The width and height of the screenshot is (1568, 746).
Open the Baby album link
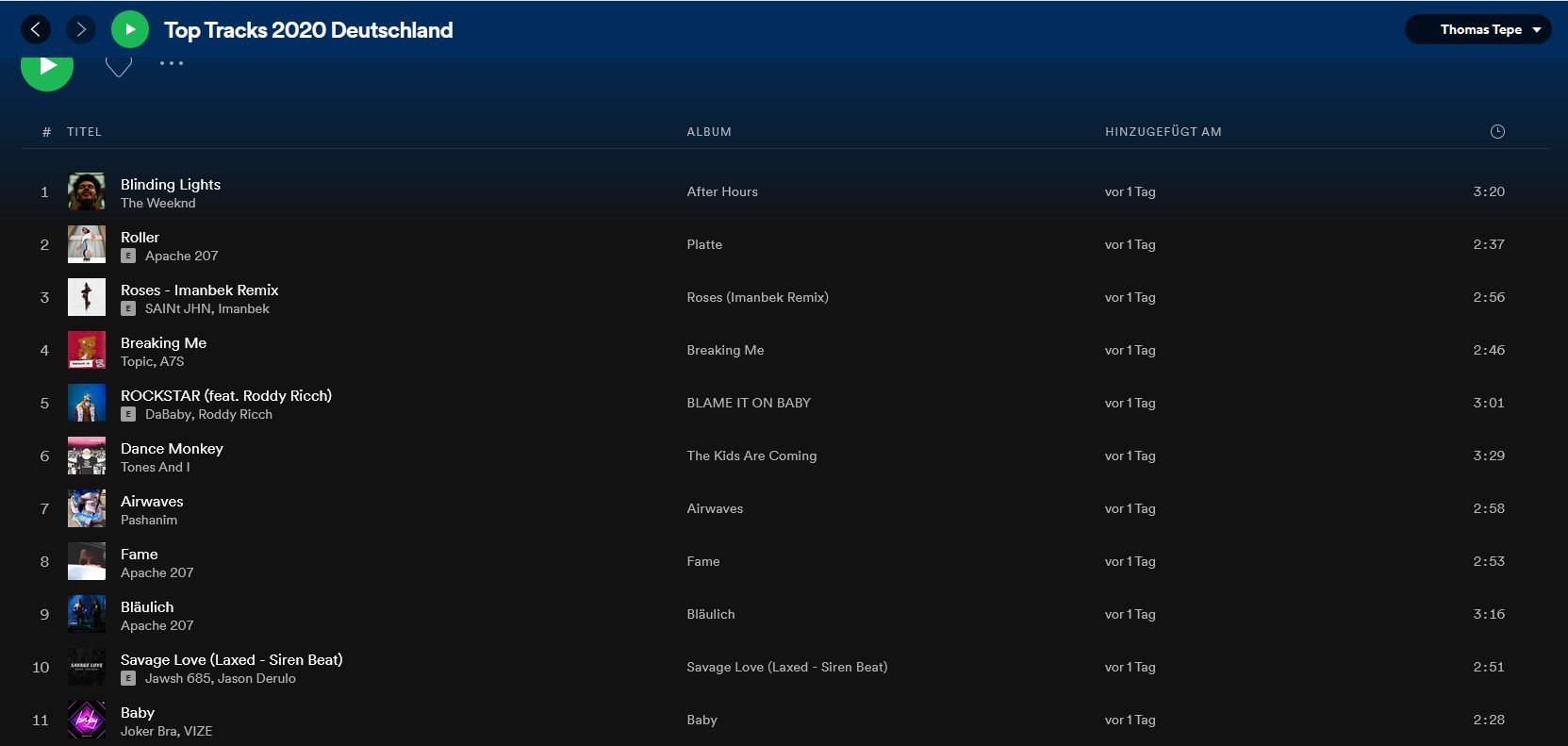click(701, 720)
